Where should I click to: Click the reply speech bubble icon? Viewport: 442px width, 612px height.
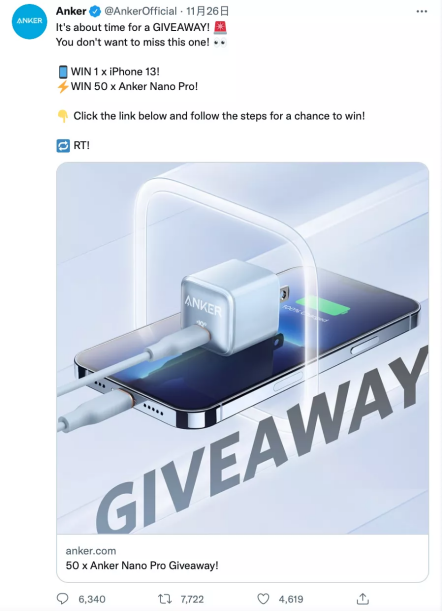click(62, 599)
